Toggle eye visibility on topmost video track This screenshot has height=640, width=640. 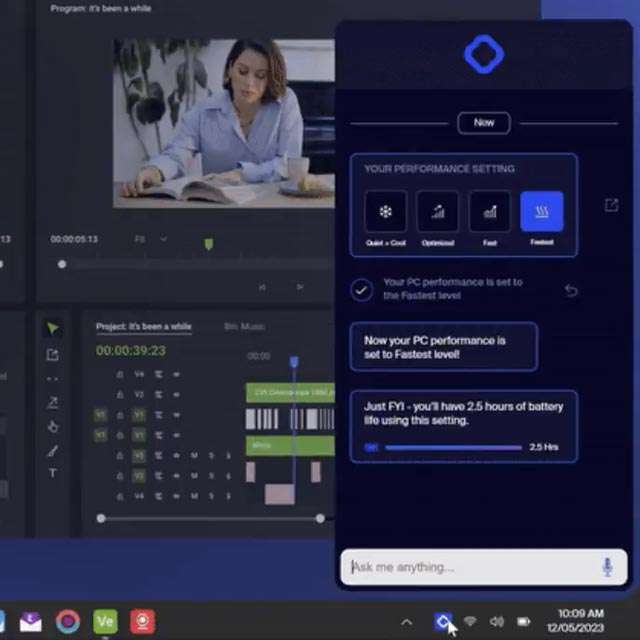pos(176,374)
